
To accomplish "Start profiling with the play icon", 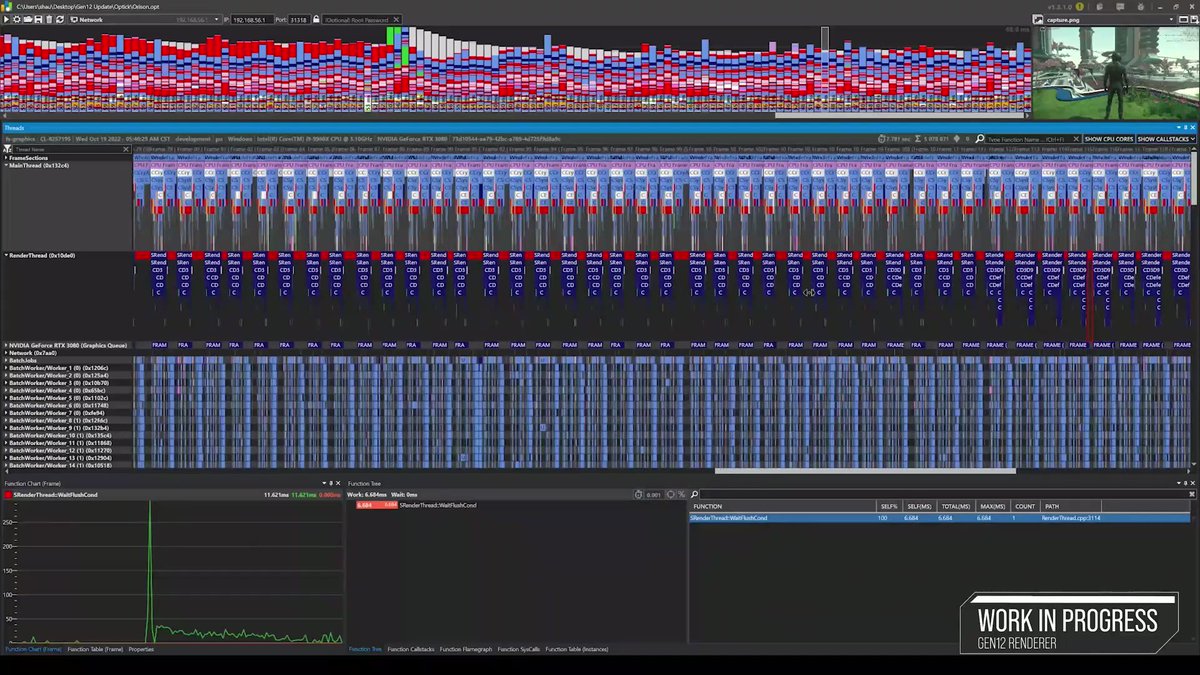I will (x=6, y=19).
